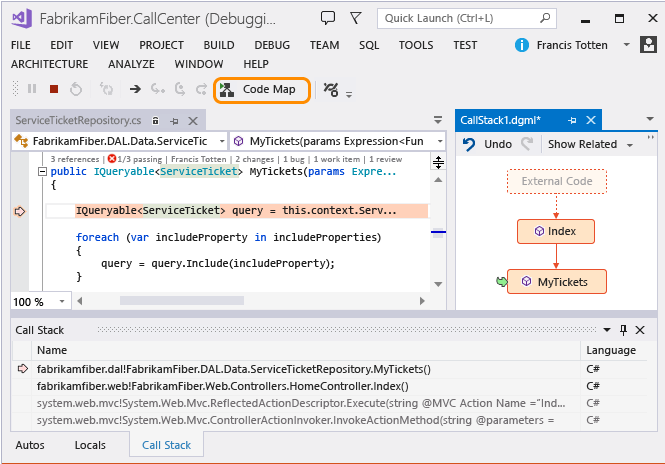Click the editor vertical scroll up arrow
Image resolution: width=665 pixels, height=464 pixels.
[x=438, y=180]
